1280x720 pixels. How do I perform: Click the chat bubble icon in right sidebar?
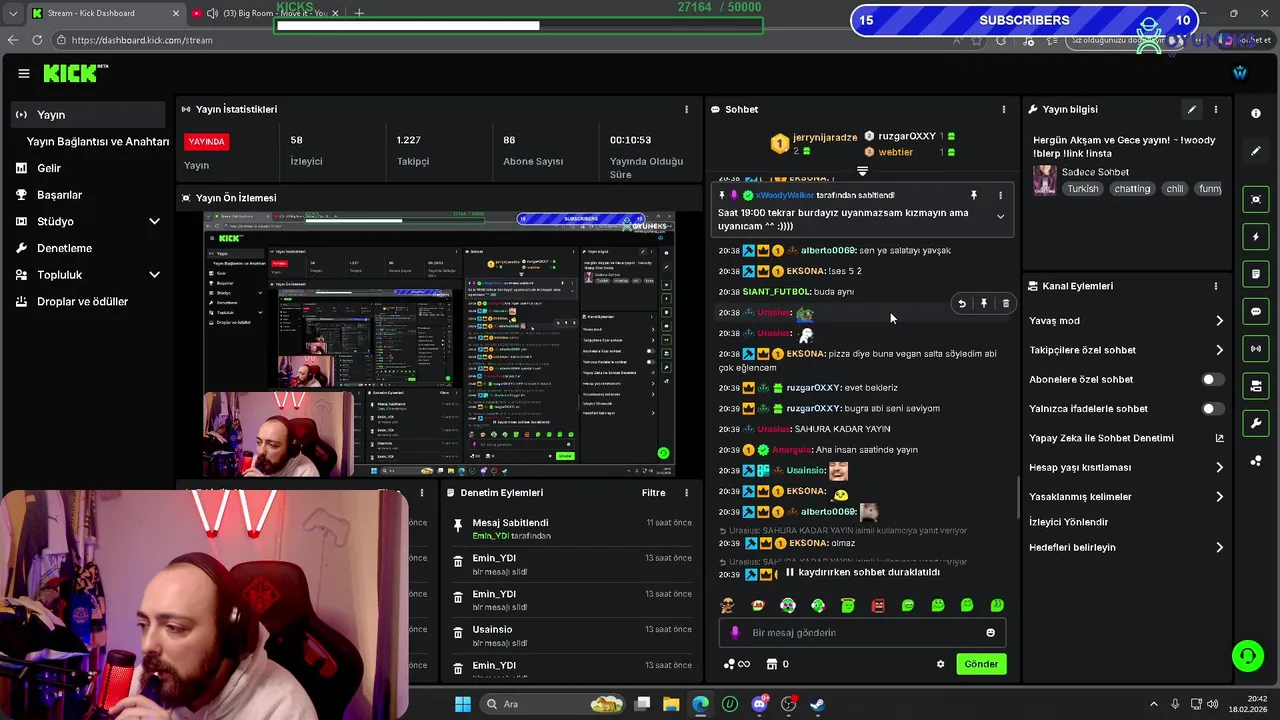[x=1256, y=311]
